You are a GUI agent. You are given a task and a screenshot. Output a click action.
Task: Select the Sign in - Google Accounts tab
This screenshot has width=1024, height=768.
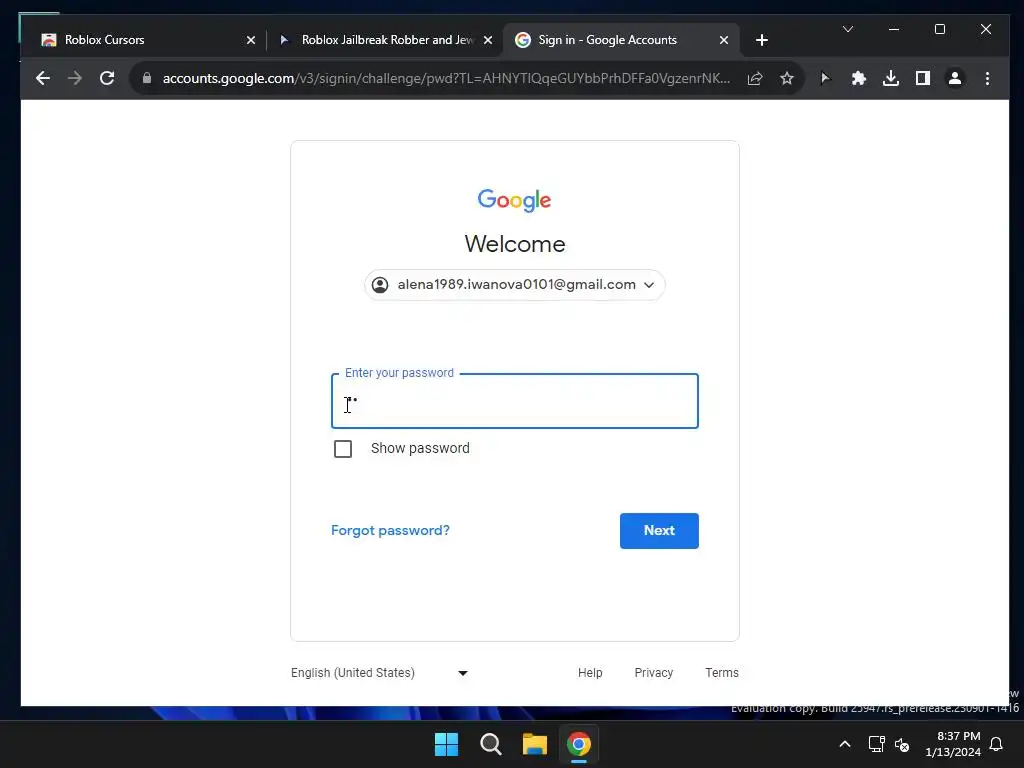[x=620, y=40]
